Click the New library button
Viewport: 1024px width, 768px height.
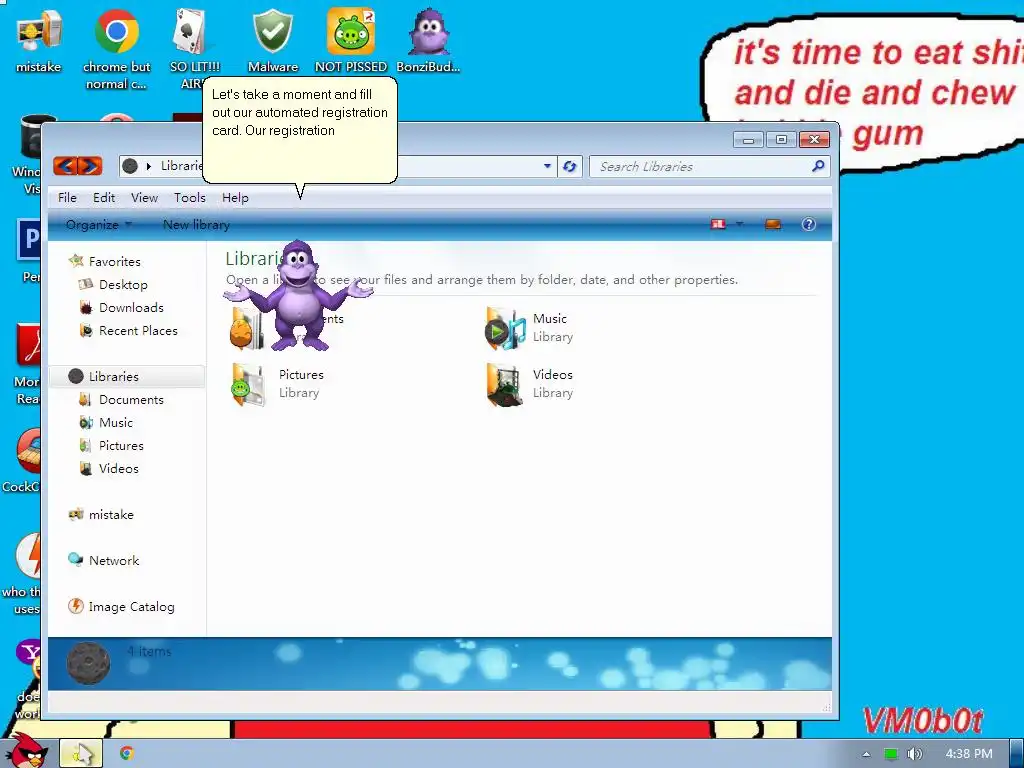[196, 224]
